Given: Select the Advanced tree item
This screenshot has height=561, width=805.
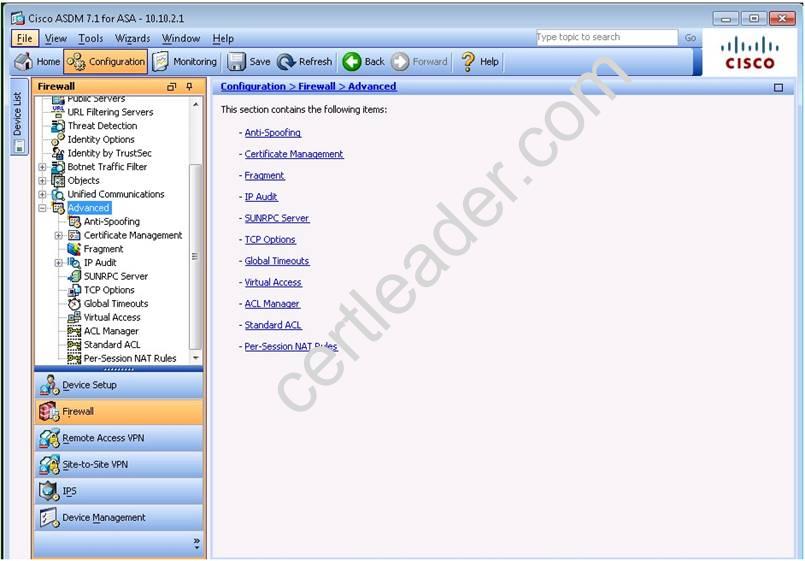Looking at the screenshot, I should click(x=89, y=208).
